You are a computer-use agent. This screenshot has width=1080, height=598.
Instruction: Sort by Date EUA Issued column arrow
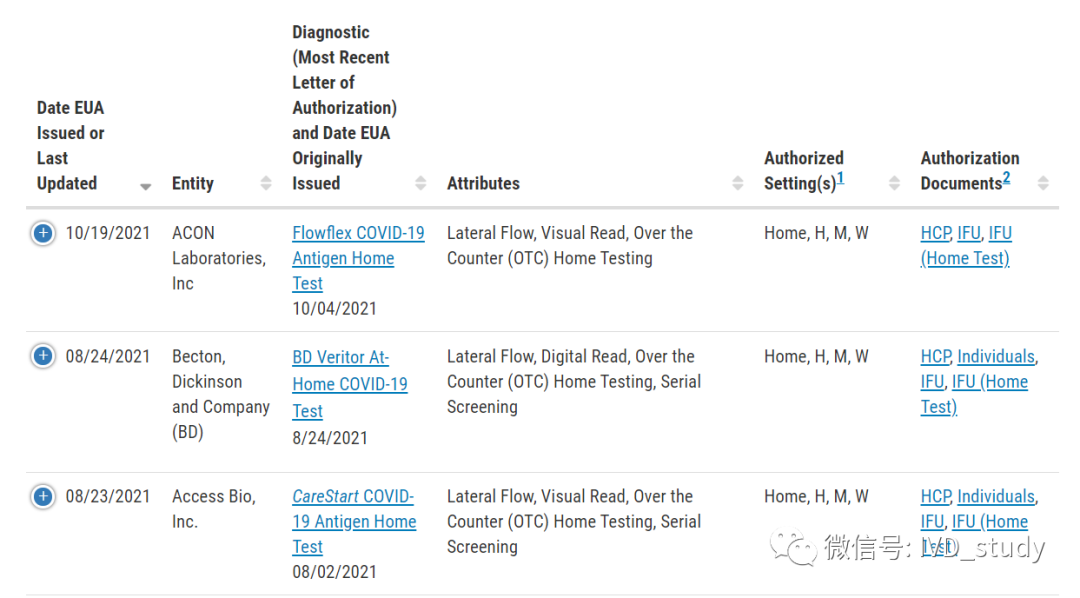pos(146,186)
